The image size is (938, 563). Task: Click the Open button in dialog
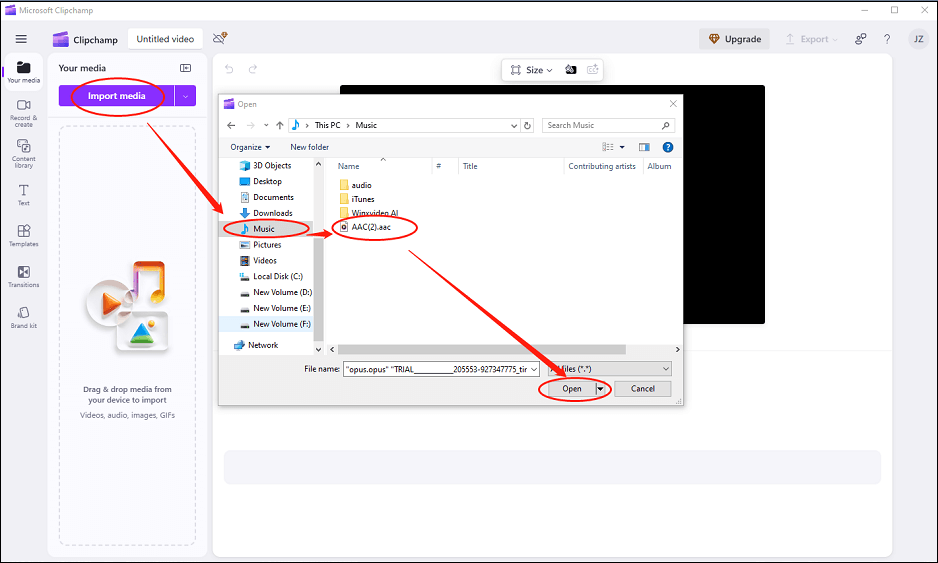[571, 389]
